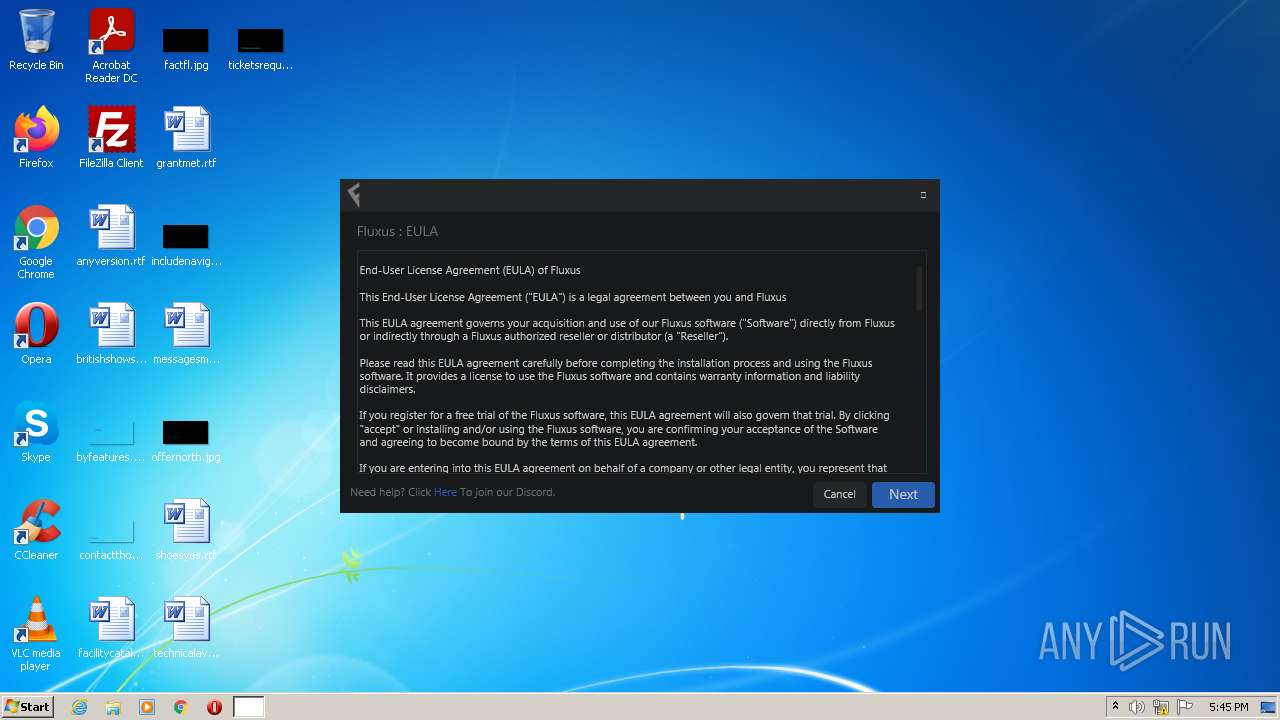The width and height of the screenshot is (1280, 720).
Task: Open Opera from the taskbar
Action: point(214,707)
